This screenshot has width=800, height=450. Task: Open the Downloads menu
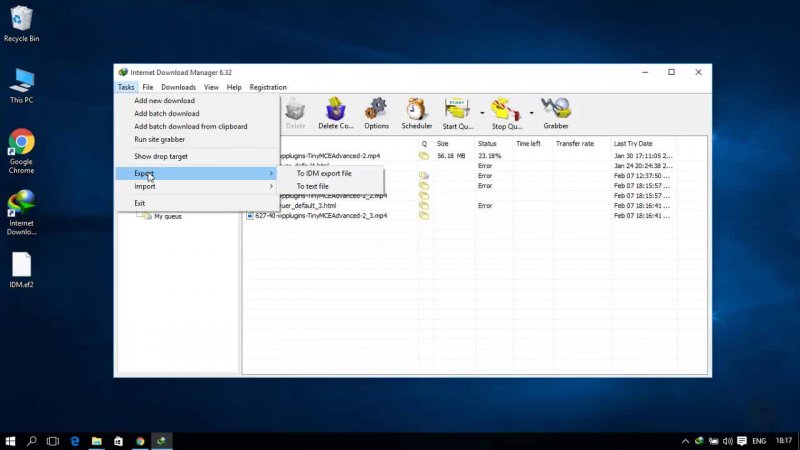[x=178, y=87]
